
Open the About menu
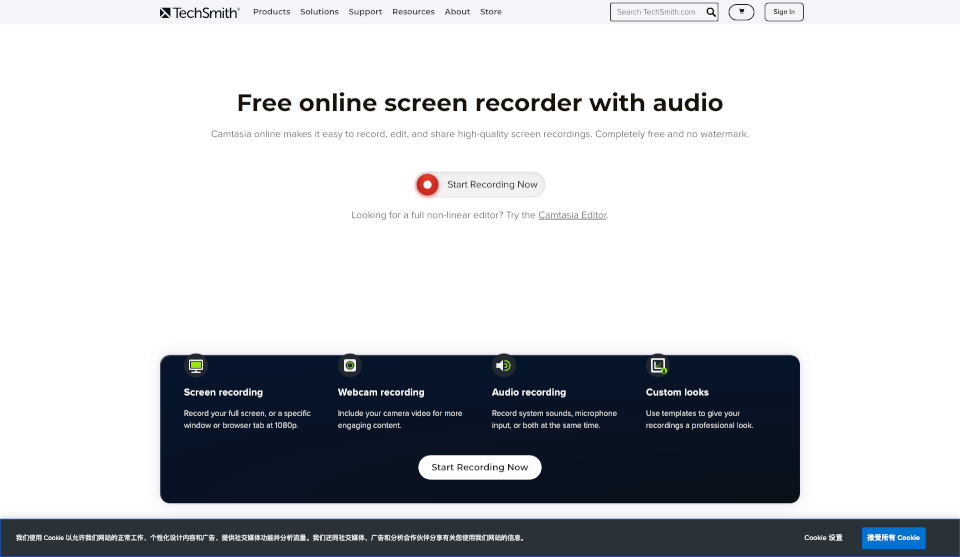(x=457, y=12)
